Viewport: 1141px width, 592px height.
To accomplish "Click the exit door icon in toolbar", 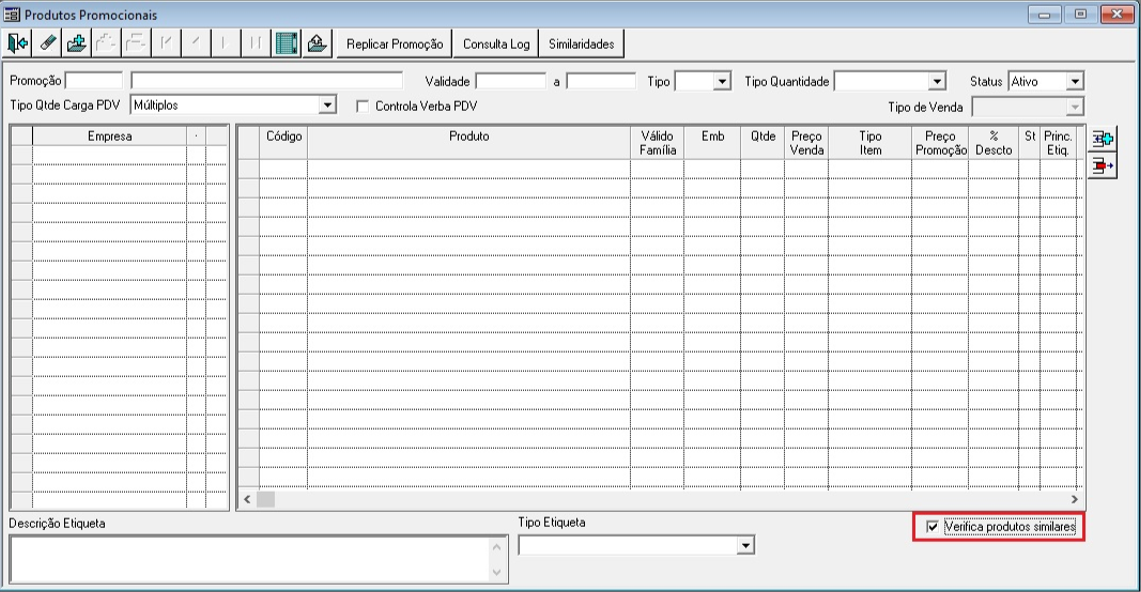I will coord(17,44).
